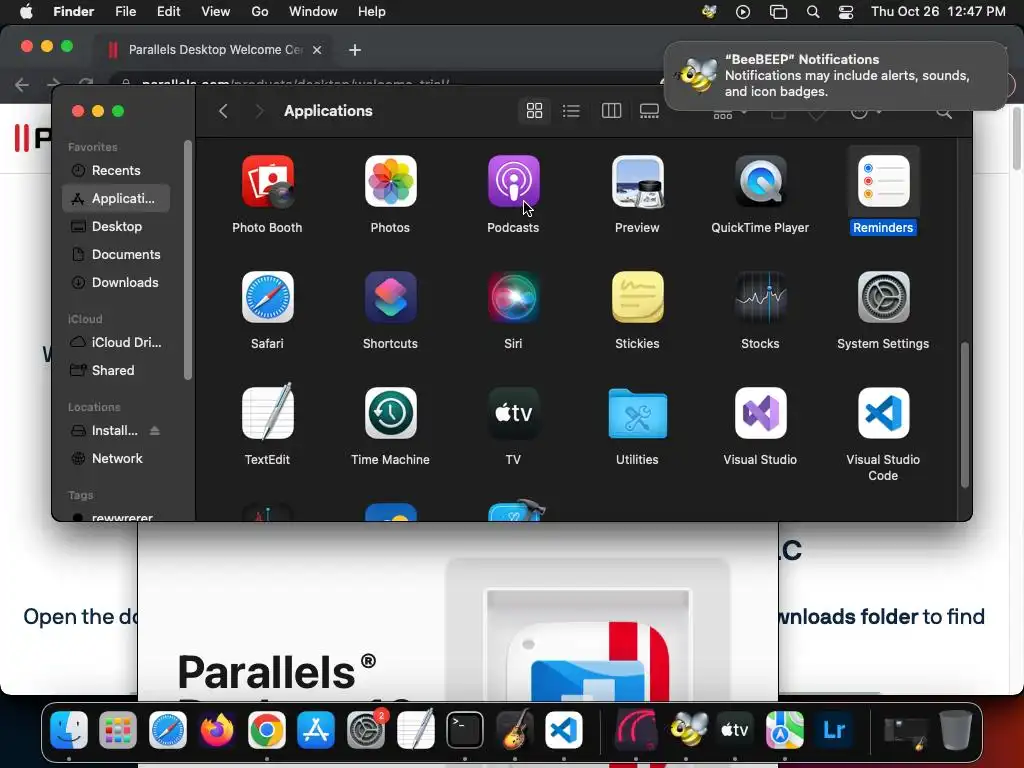Open the View menu
1024x768 pixels.
[x=216, y=12]
